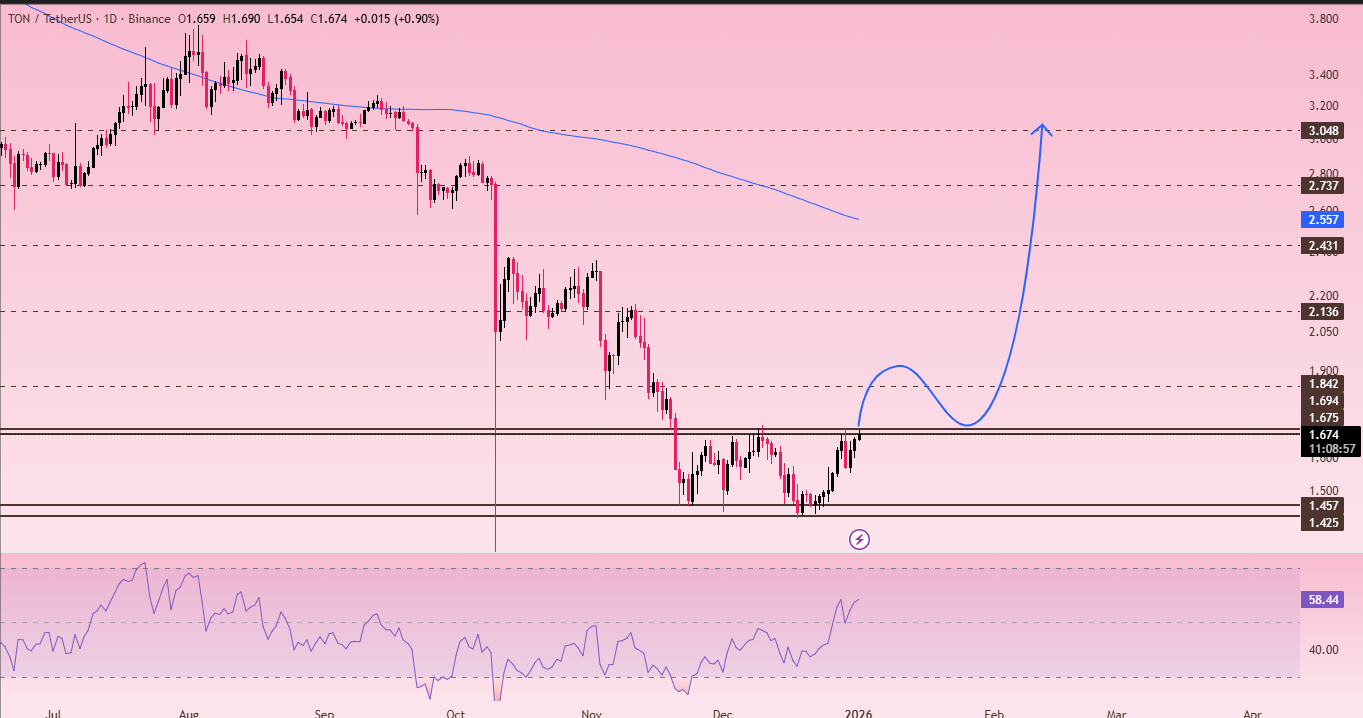Click the 3.800 price scale value
This screenshot has width=1363, height=718.
click(x=1323, y=19)
